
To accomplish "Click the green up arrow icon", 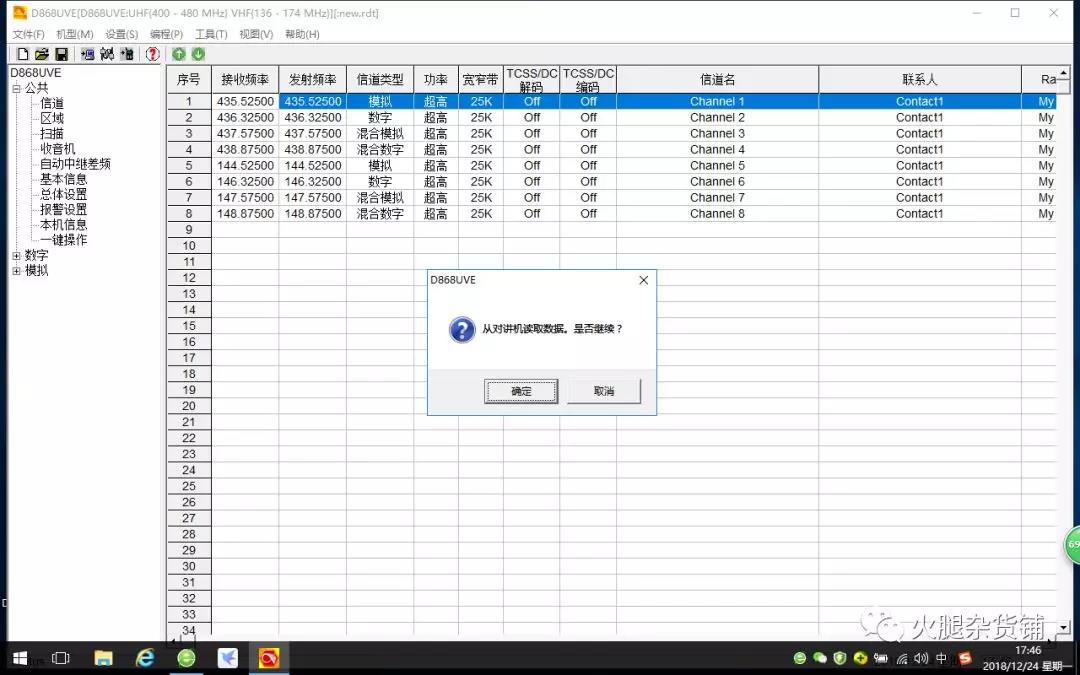I will tap(179, 54).
